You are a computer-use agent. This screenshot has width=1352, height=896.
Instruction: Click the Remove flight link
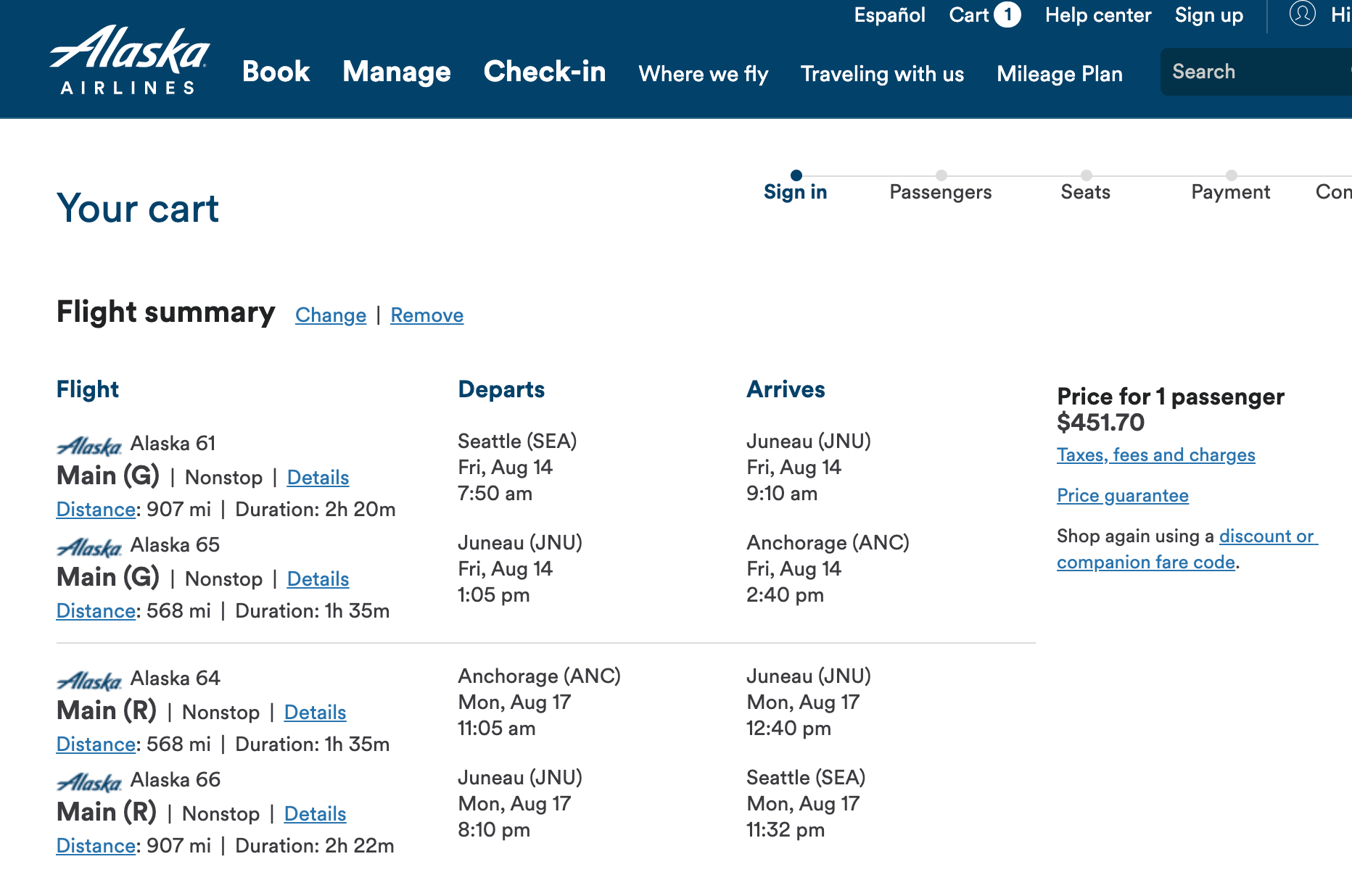pyautogui.click(x=426, y=315)
